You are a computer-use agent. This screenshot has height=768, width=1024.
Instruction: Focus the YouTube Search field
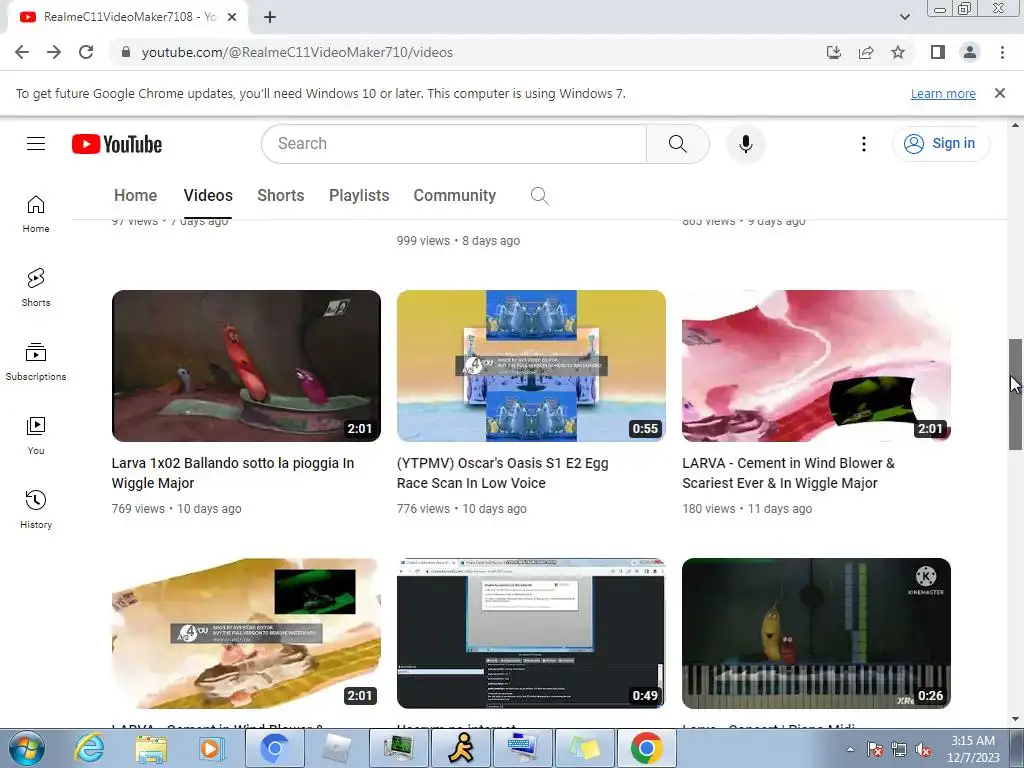click(x=454, y=144)
